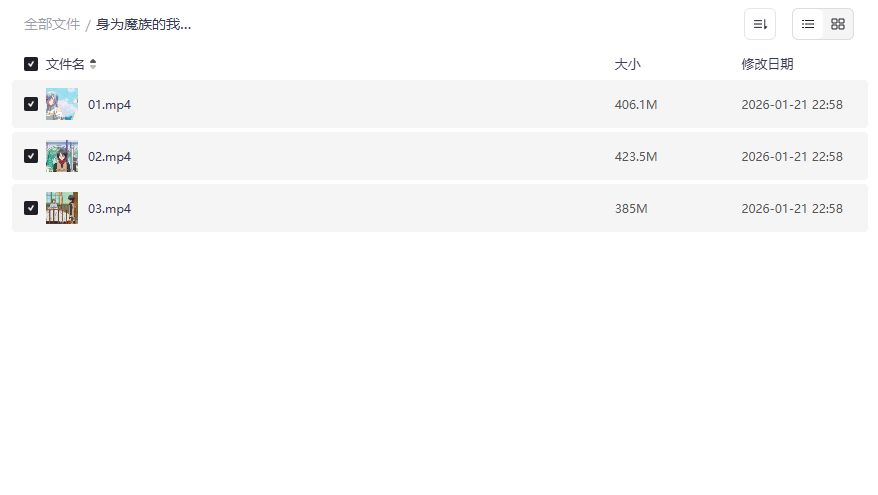Click the 修改日期 column header

click(767, 64)
